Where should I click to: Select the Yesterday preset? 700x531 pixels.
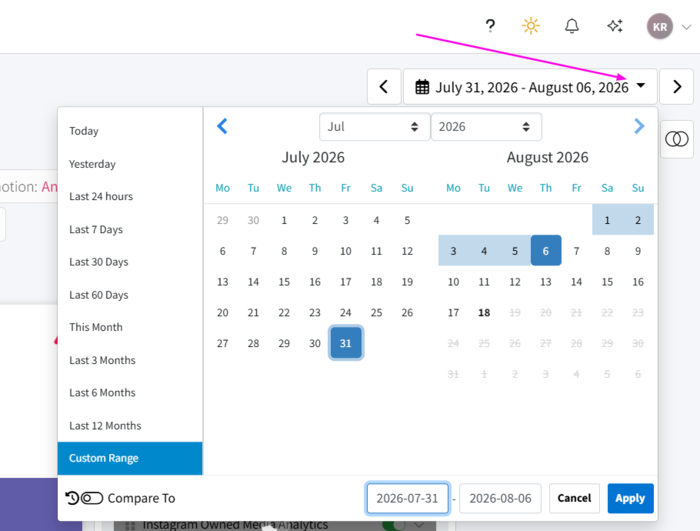pos(129,164)
